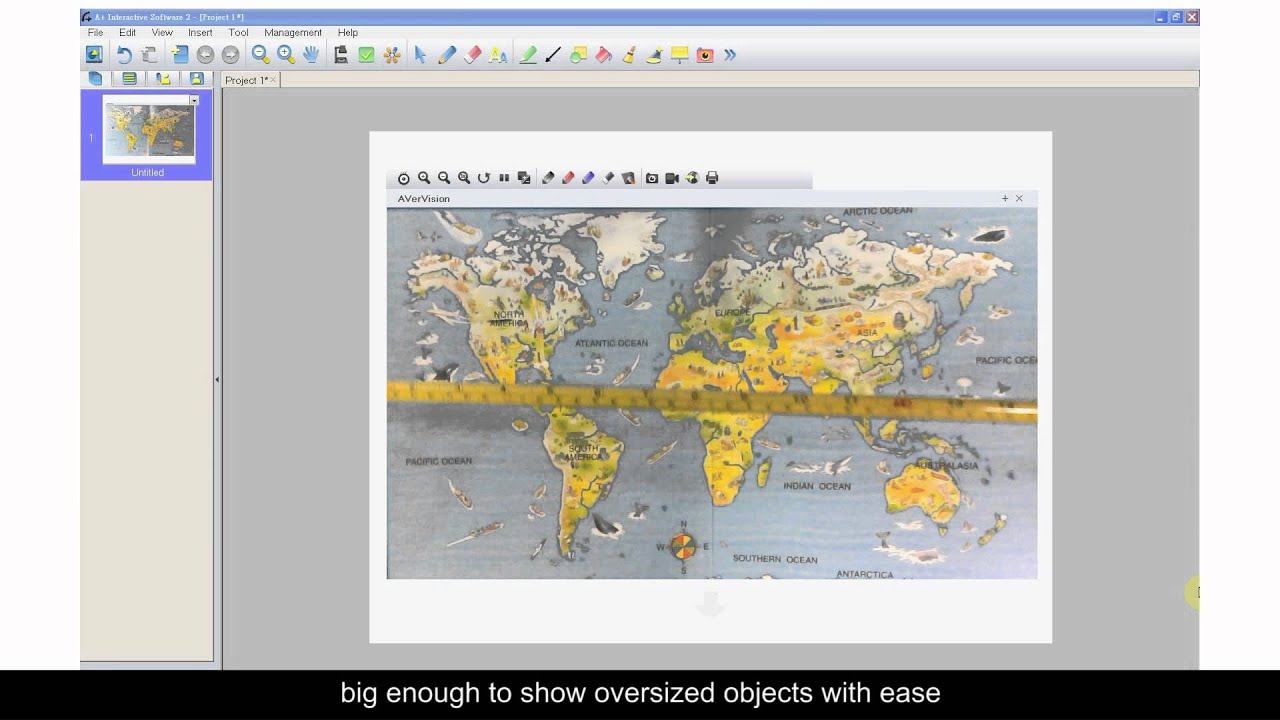Open the File menu
Viewport: 1280px width, 720px height.
pyautogui.click(x=95, y=32)
